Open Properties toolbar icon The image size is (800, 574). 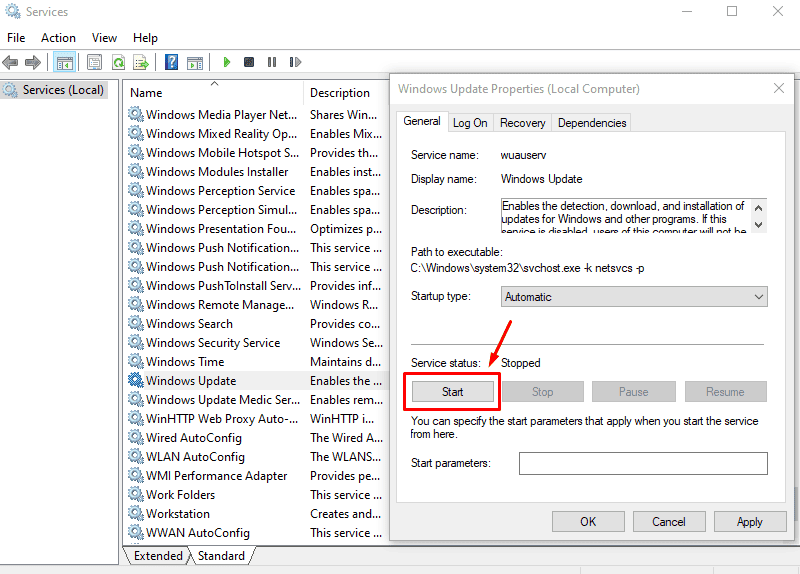coord(94,62)
